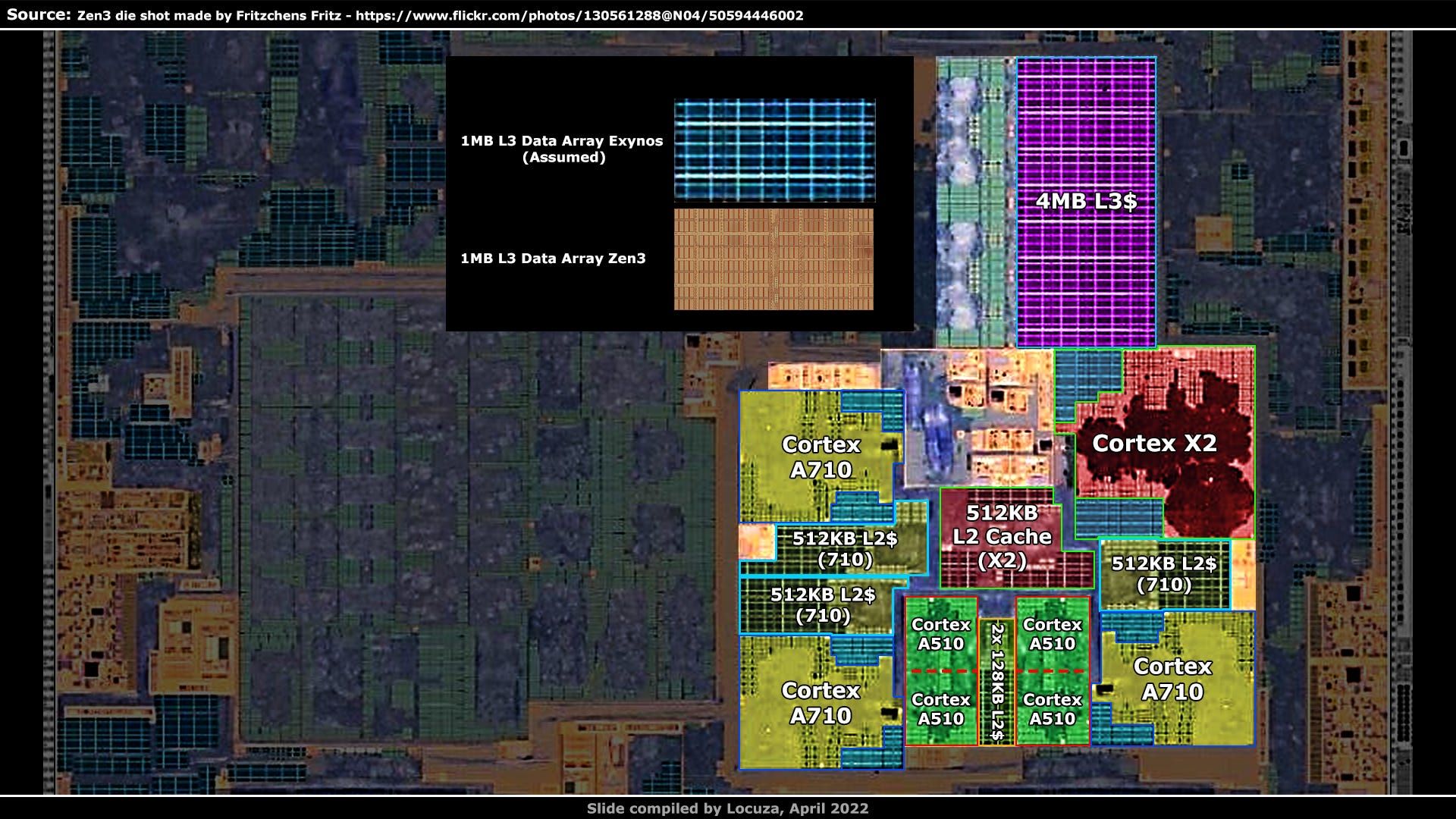1456x819 pixels.
Task: Select the purple 4MB L3$ cache region
Action: tap(1086, 202)
